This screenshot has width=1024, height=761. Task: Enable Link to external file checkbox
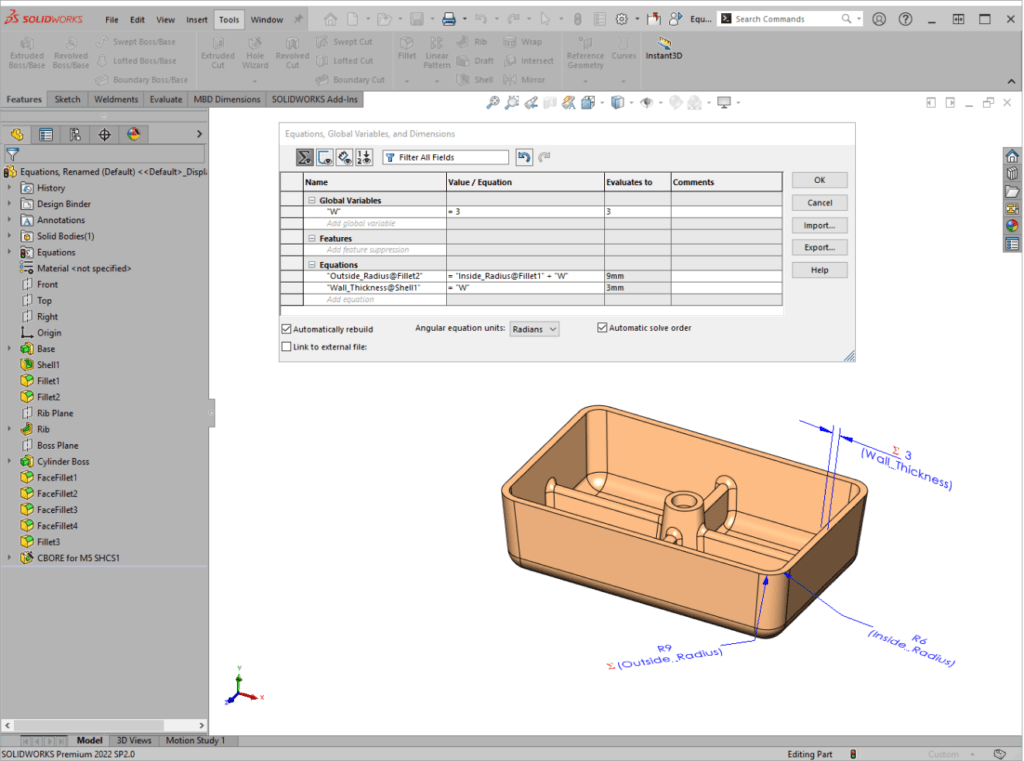click(x=287, y=346)
